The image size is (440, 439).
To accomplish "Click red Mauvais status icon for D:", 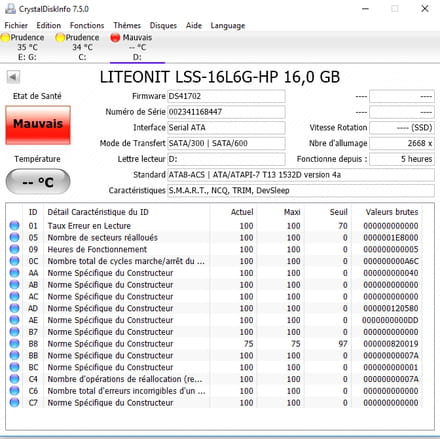I will pyautogui.click(x=115, y=38).
